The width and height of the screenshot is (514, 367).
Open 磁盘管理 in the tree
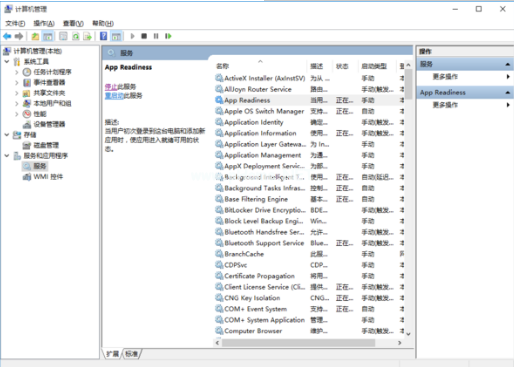[x=46, y=145]
